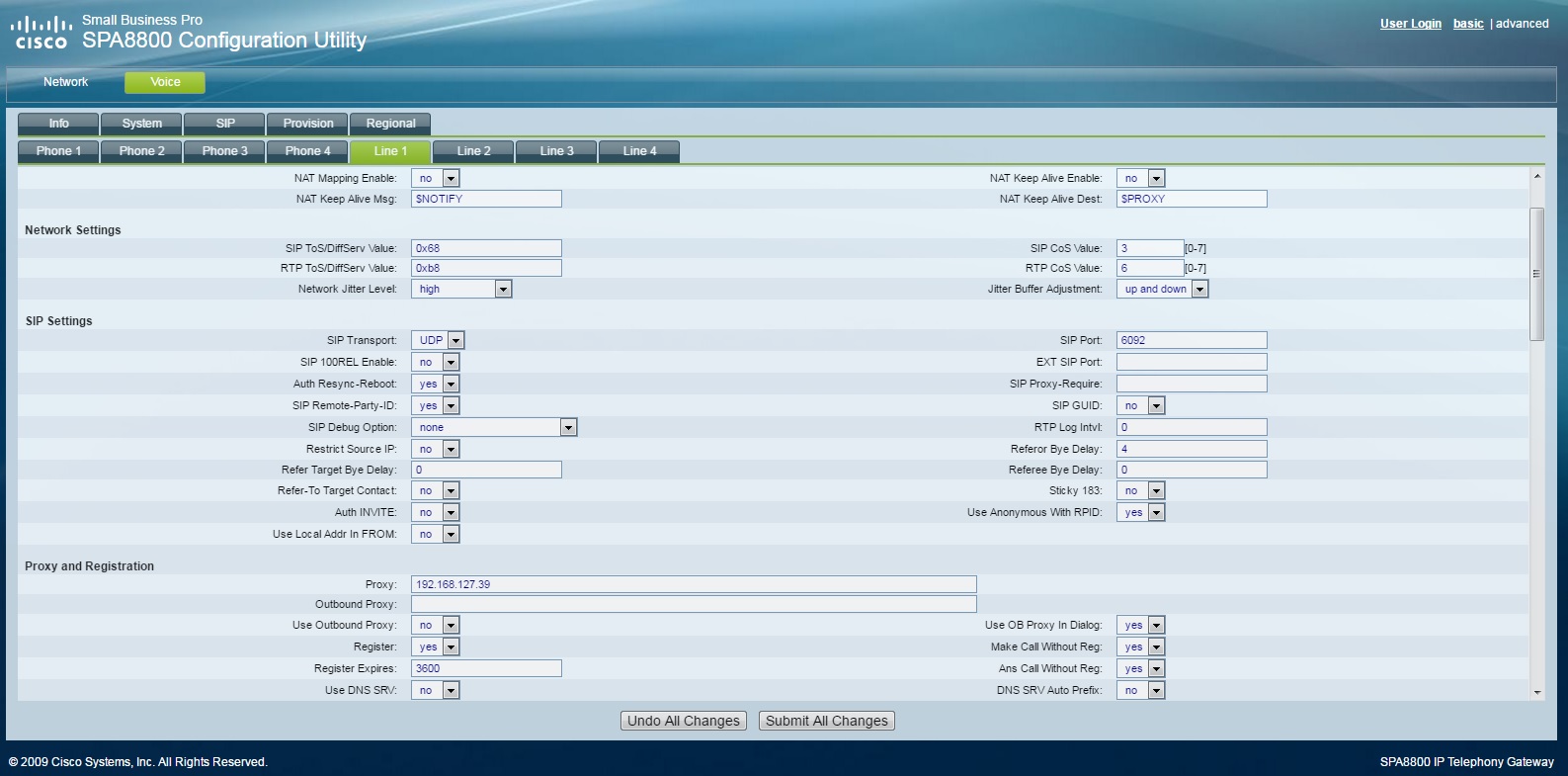The width and height of the screenshot is (1568, 776).
Task: Select the Phone 1 tab
Action: click(58, 151)
